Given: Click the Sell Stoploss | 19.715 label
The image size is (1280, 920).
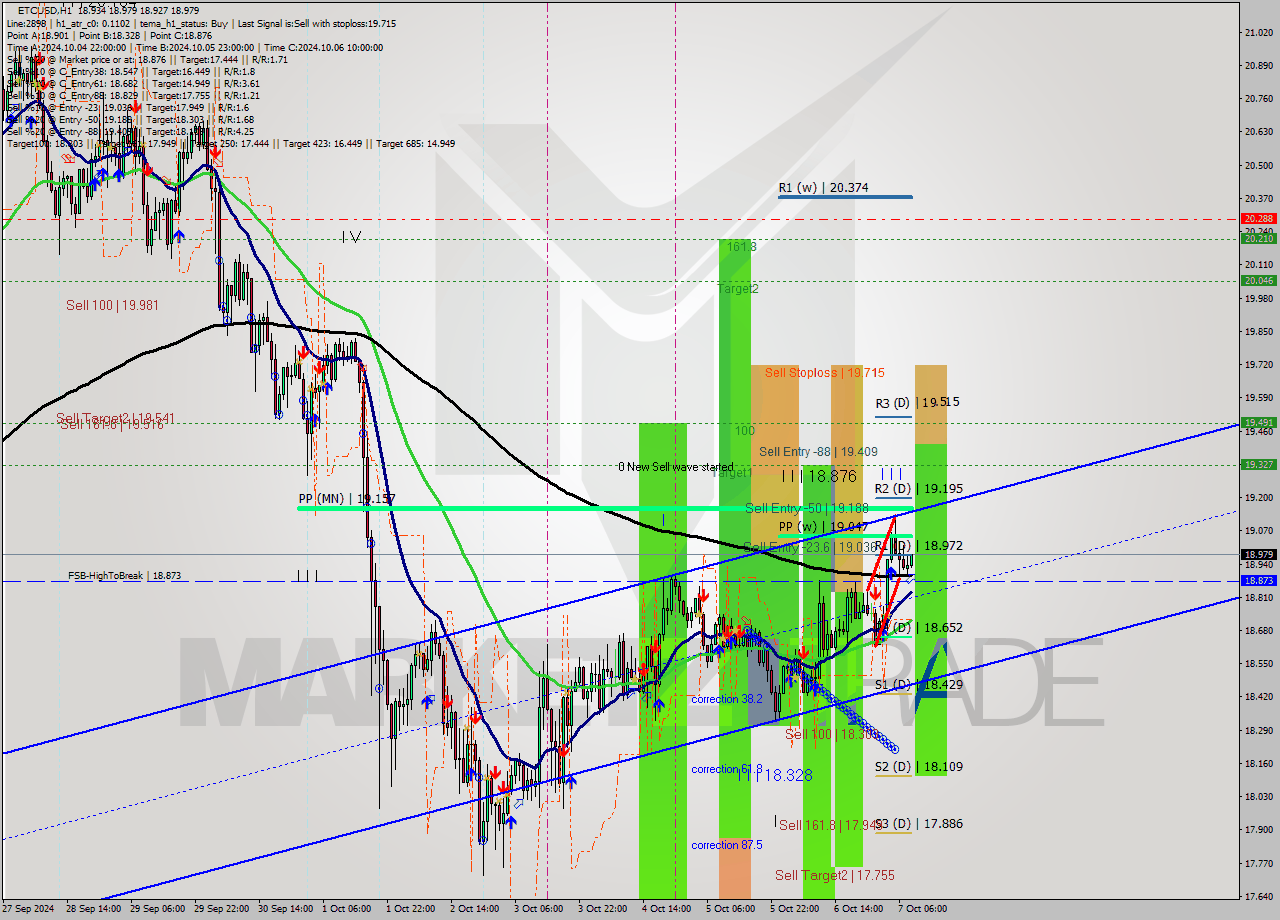Looking at the screenshot, I should click(x=824, y=372).
